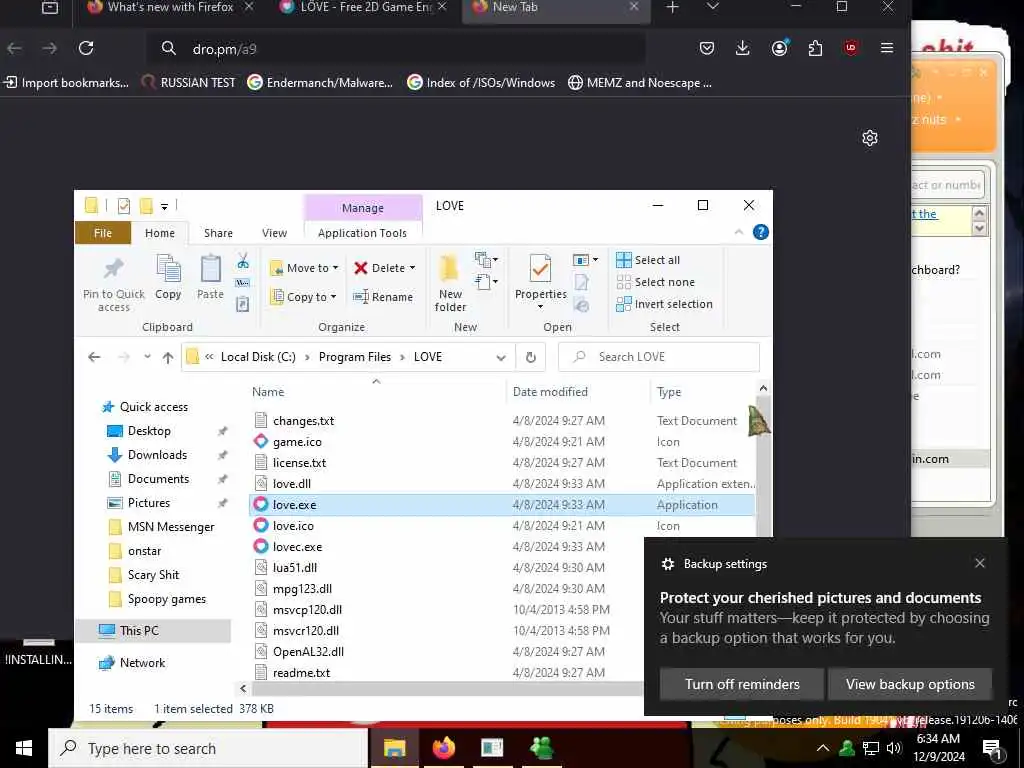Viewport: 1024px width, 768px height.
Task: Open the File tab
Action: pos(103,233)
